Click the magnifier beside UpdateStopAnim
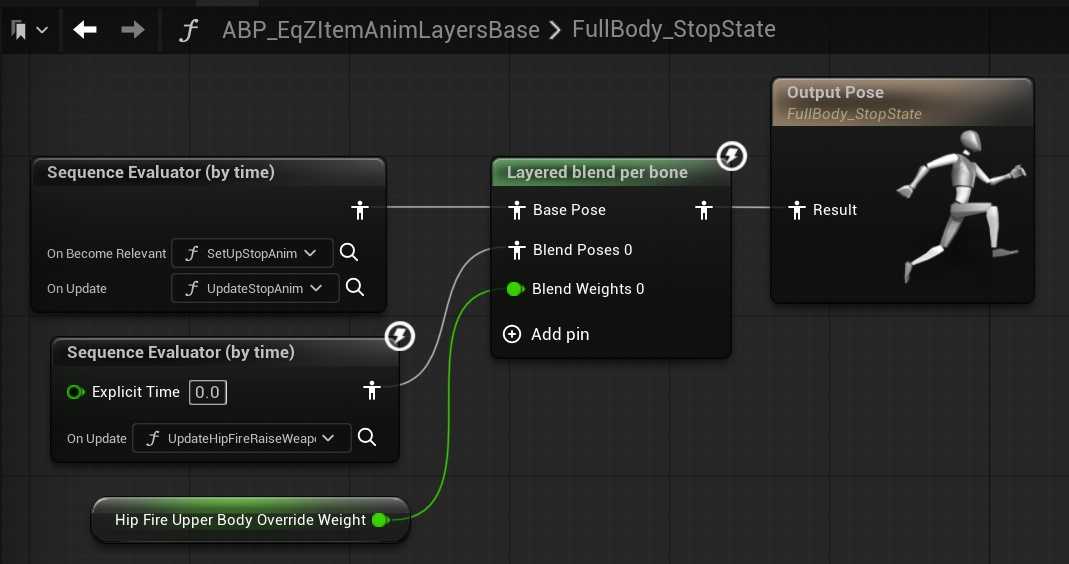1069x564 pixels. (355, 288)
